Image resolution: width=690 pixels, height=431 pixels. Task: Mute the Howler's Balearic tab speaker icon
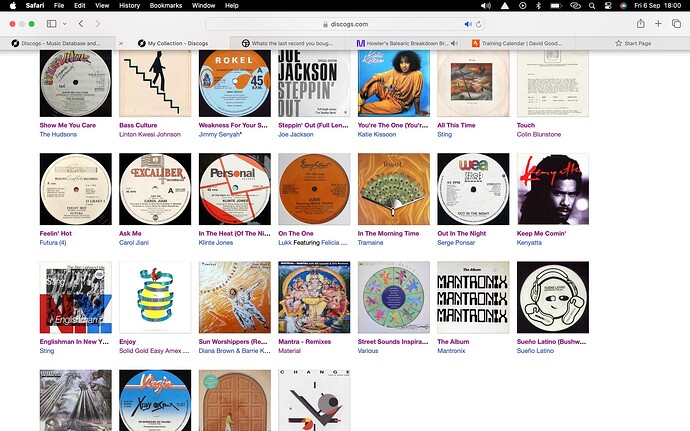(x=454, y=43)
